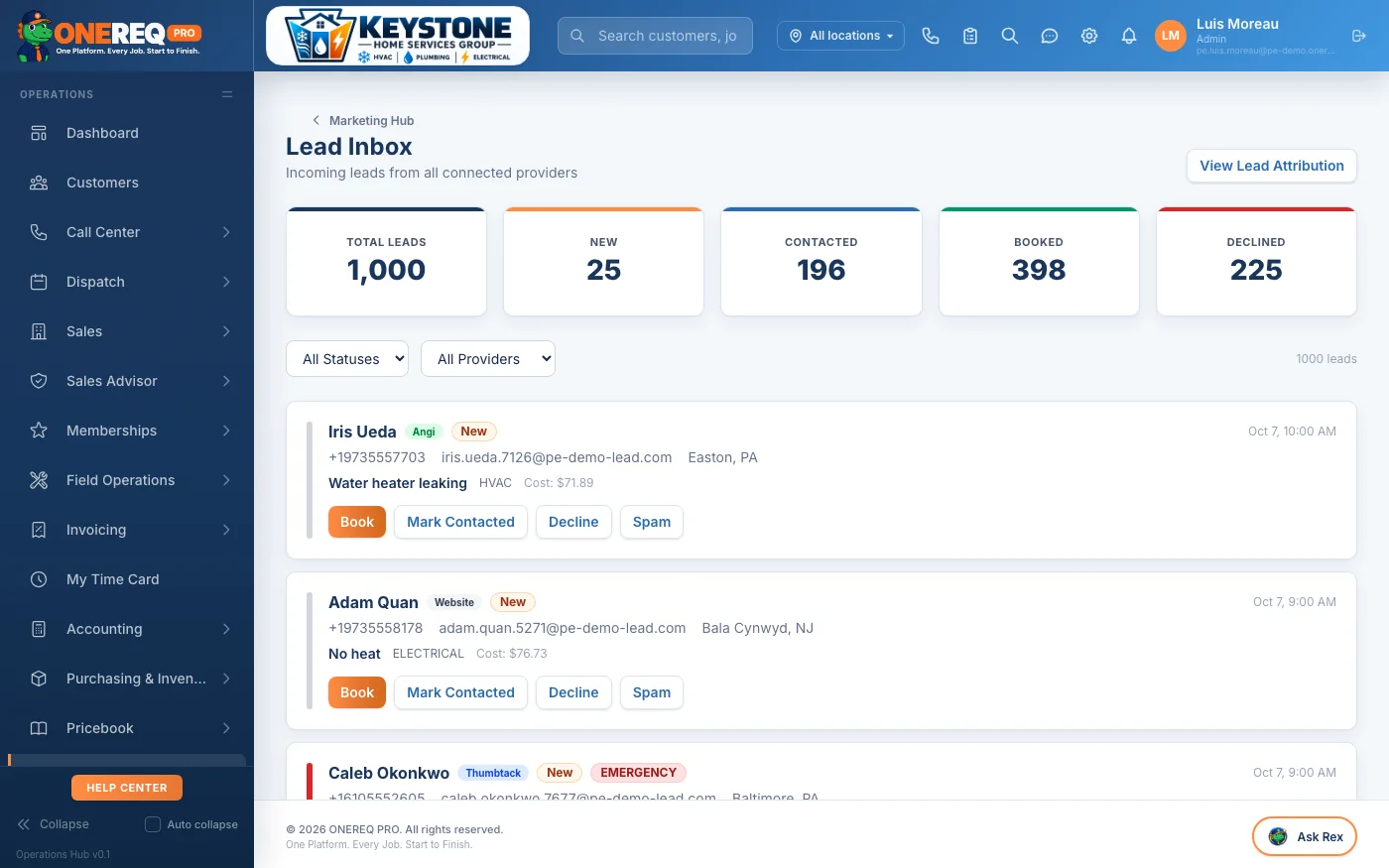Screen dimensions: 1389x868
Task: Open the All Providers filter dropdown
Action: (x=488, y=359)
